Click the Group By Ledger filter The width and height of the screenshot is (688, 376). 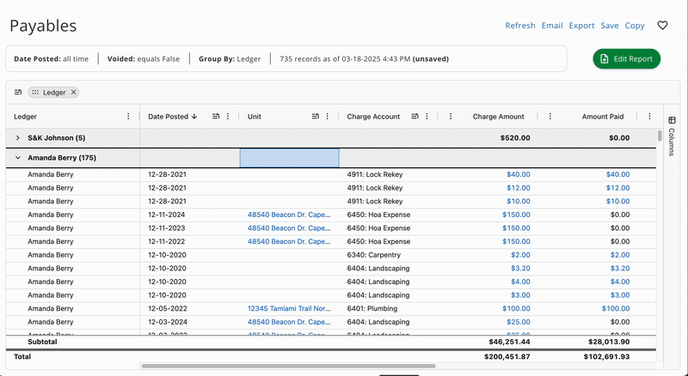(x=229, y=59)
